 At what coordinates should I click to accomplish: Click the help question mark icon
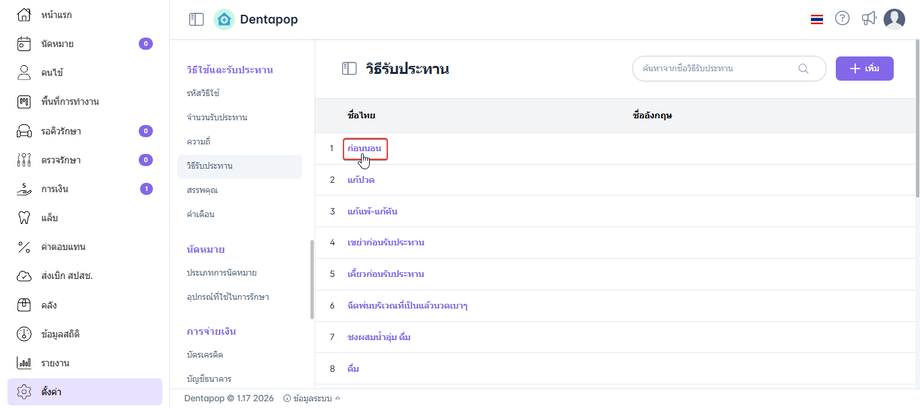pyautogui.click(x=842, y=19)
